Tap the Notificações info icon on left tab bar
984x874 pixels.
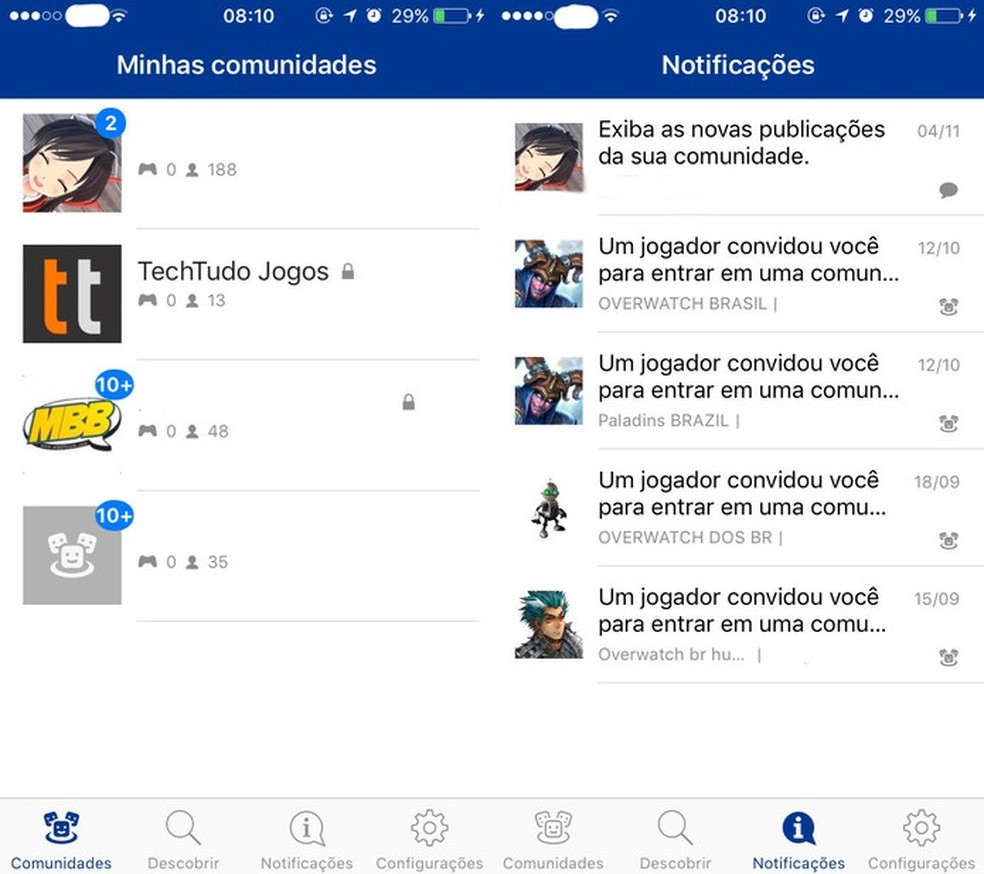[306, 828]
